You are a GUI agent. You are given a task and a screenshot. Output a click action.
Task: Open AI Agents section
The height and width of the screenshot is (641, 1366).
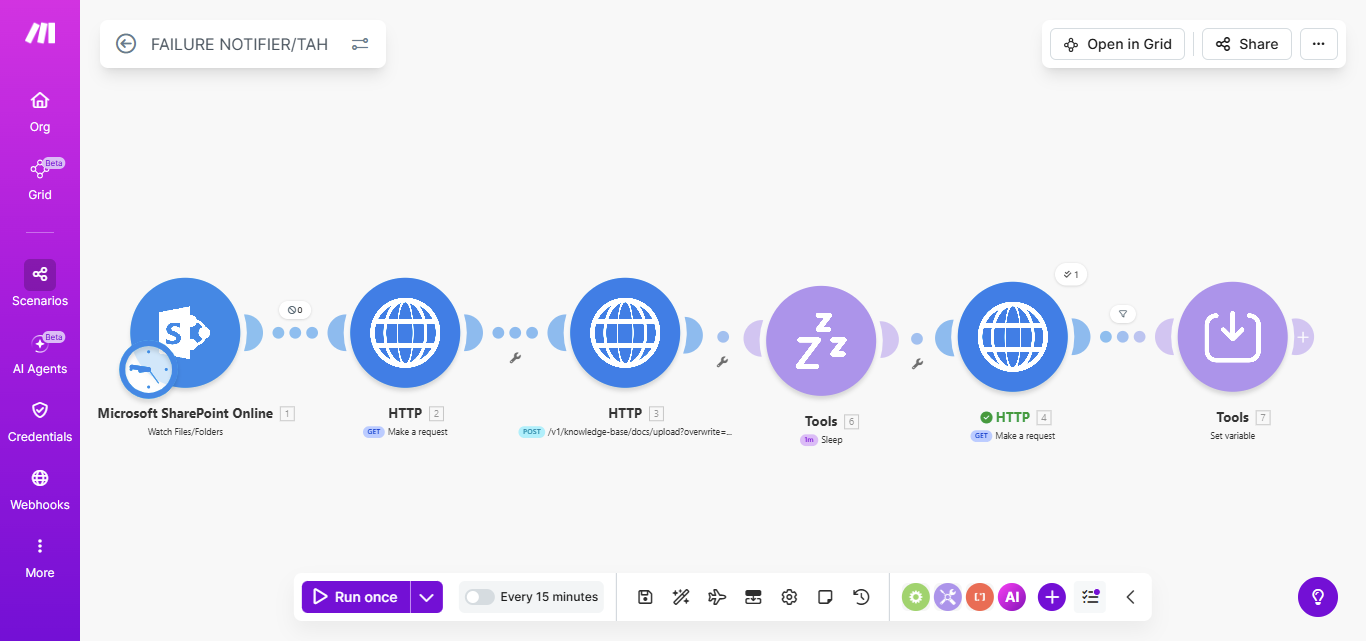pos(40,353)
